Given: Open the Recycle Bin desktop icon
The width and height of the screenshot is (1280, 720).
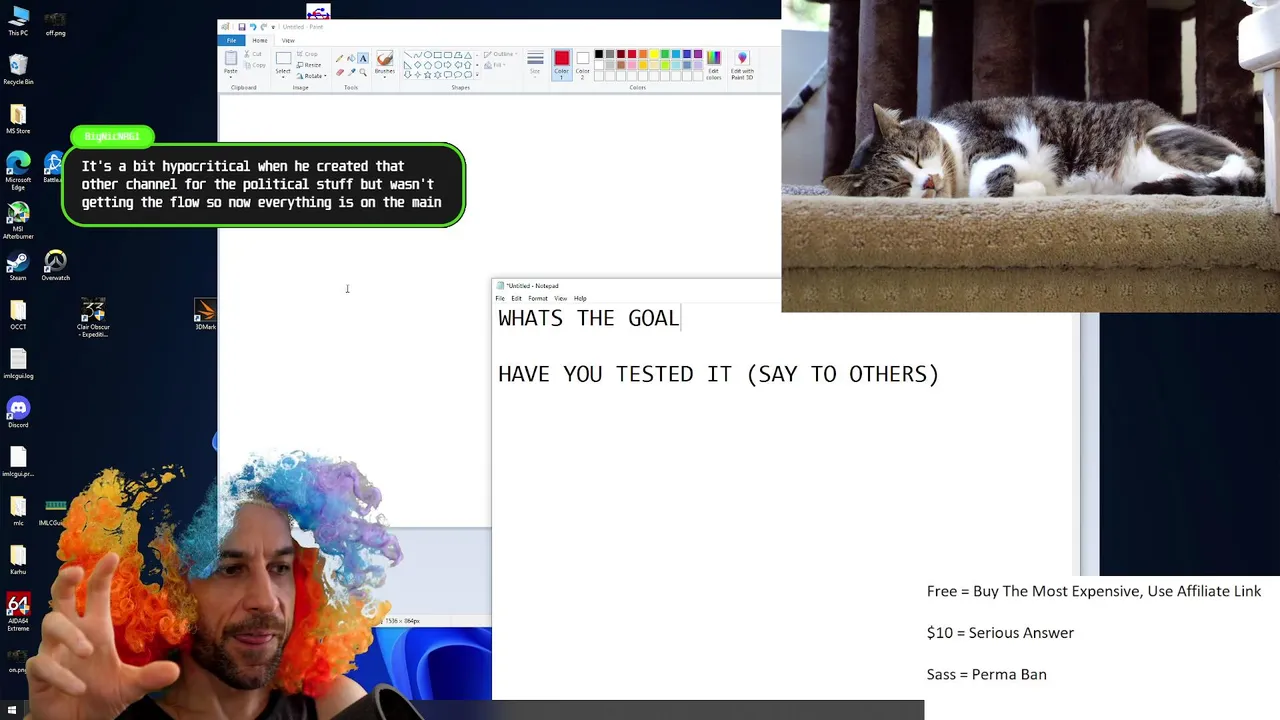Looking at the screenshot, I should pyautogui.click(x=18, y=70).
